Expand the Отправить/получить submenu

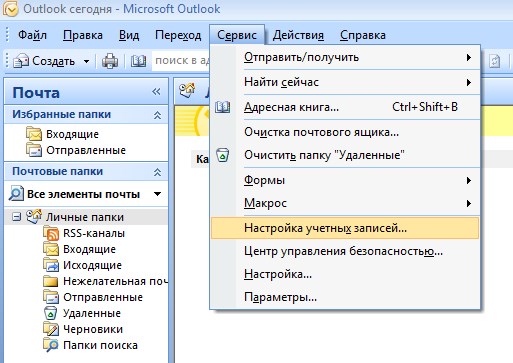pos(469,57)
